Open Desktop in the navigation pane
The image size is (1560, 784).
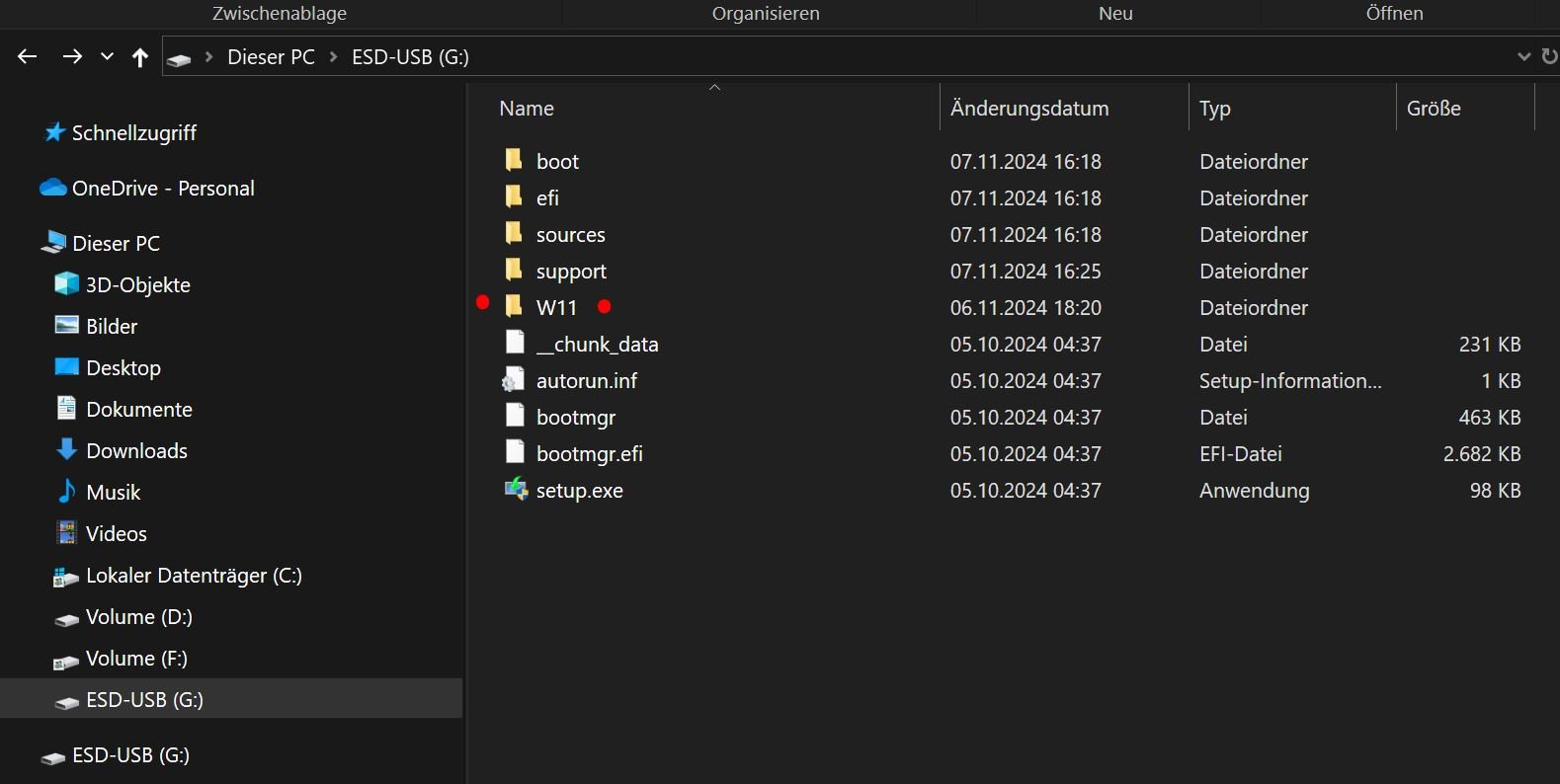pos(123,368)
